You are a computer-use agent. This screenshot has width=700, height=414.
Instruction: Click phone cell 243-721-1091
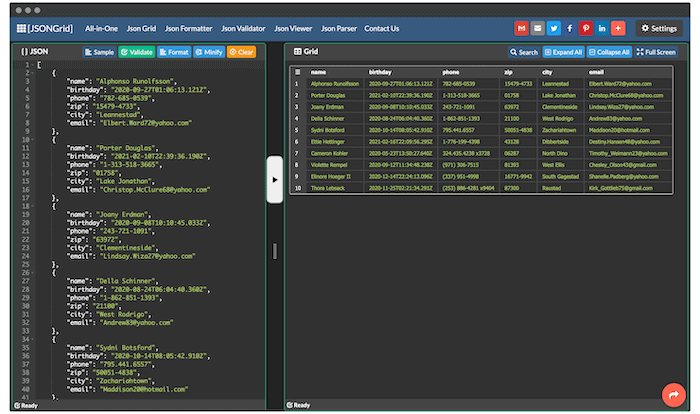[x=469, y=107]
